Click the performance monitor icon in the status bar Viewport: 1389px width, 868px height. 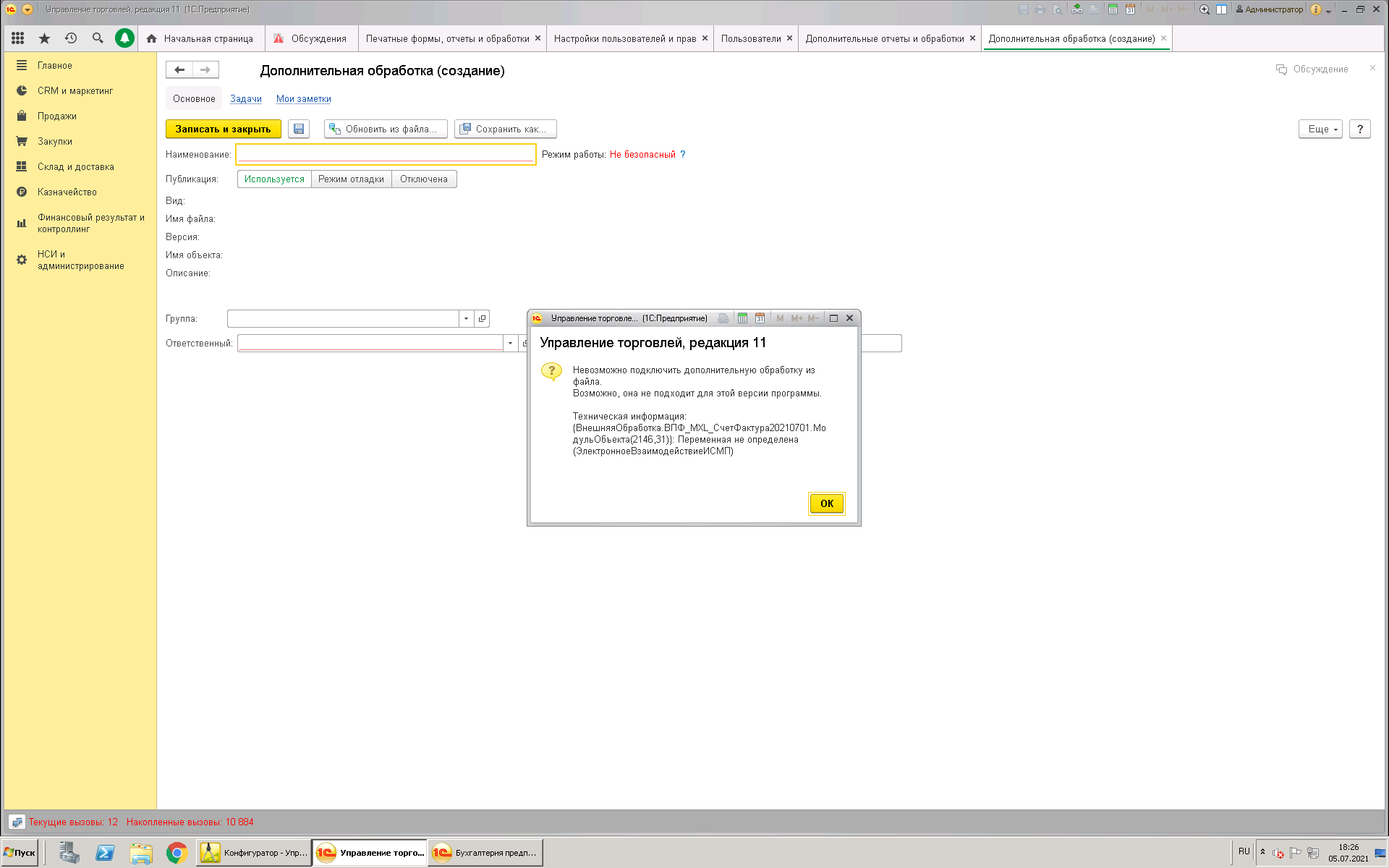[17, 822]
